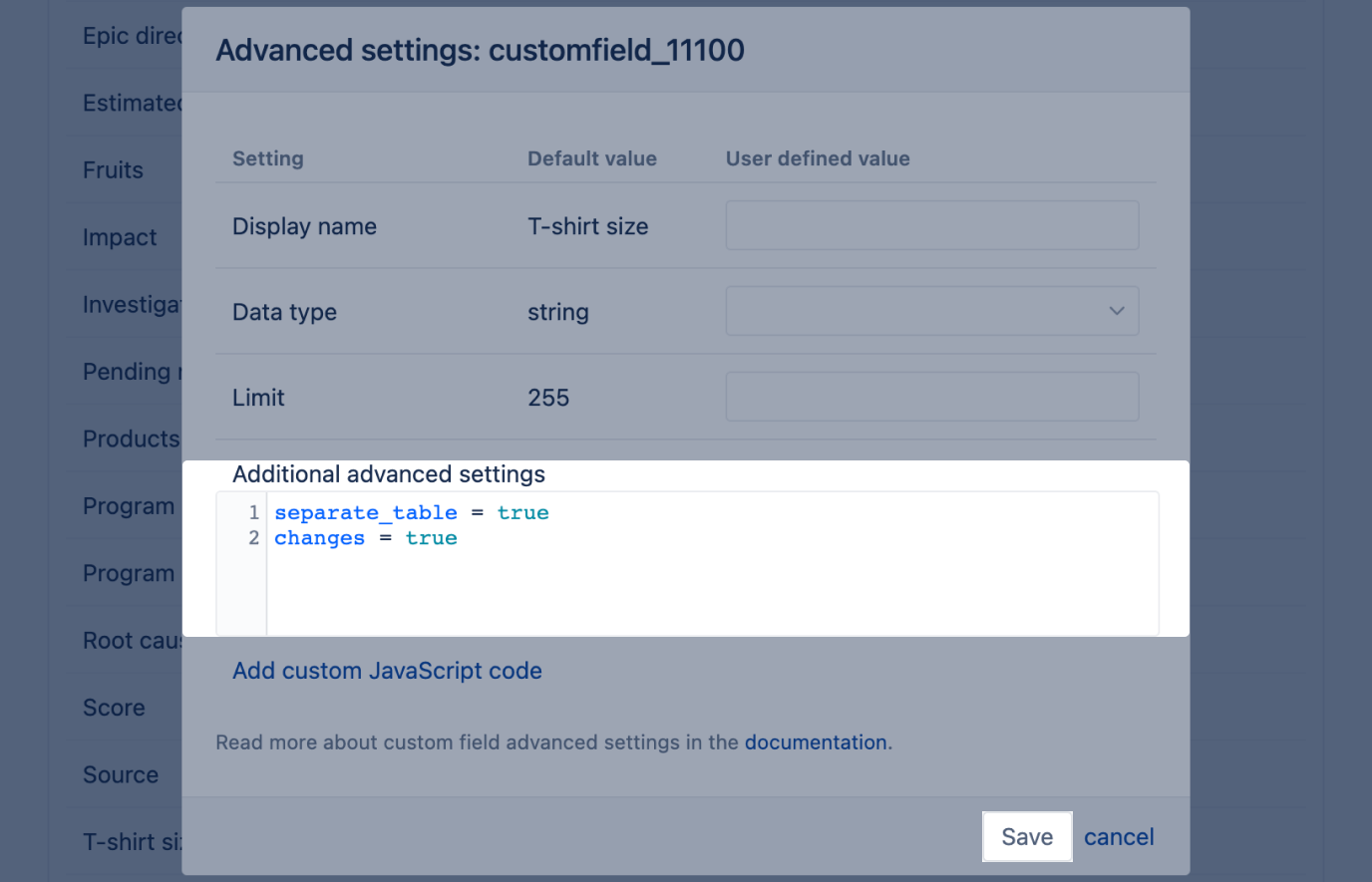Select the Fruits custom field
Screen dimensions: 1372x882
point(112,169)
